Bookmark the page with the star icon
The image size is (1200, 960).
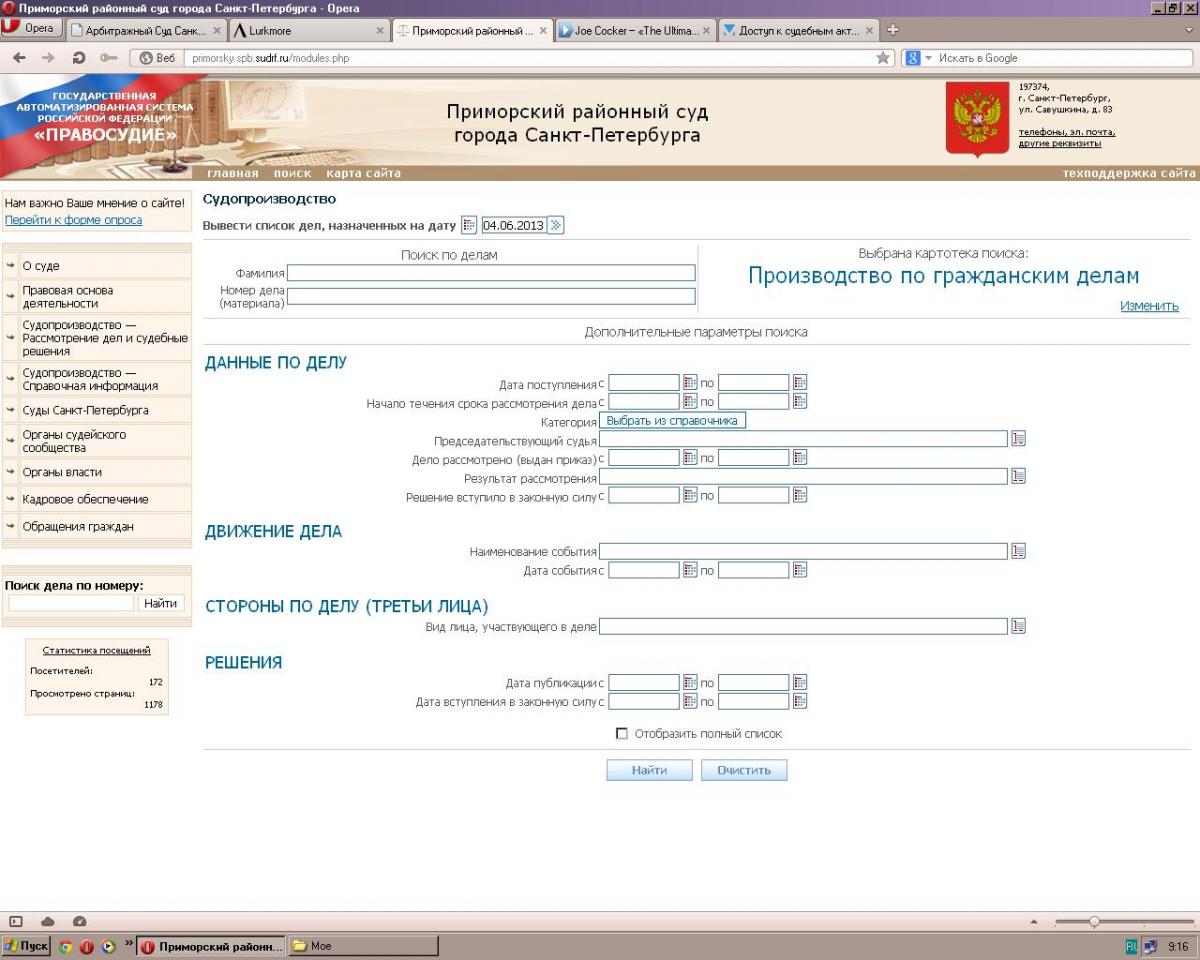[x=883, y=58]
